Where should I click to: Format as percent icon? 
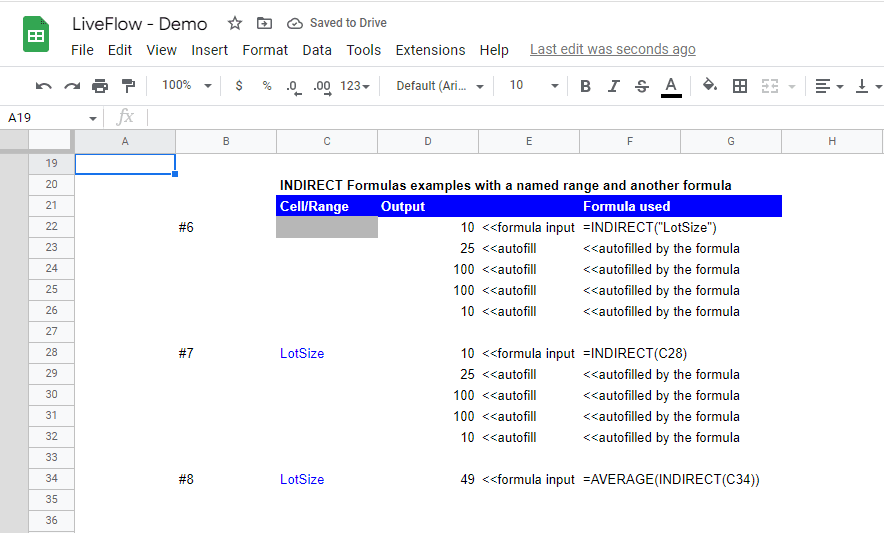pos(267,86)
